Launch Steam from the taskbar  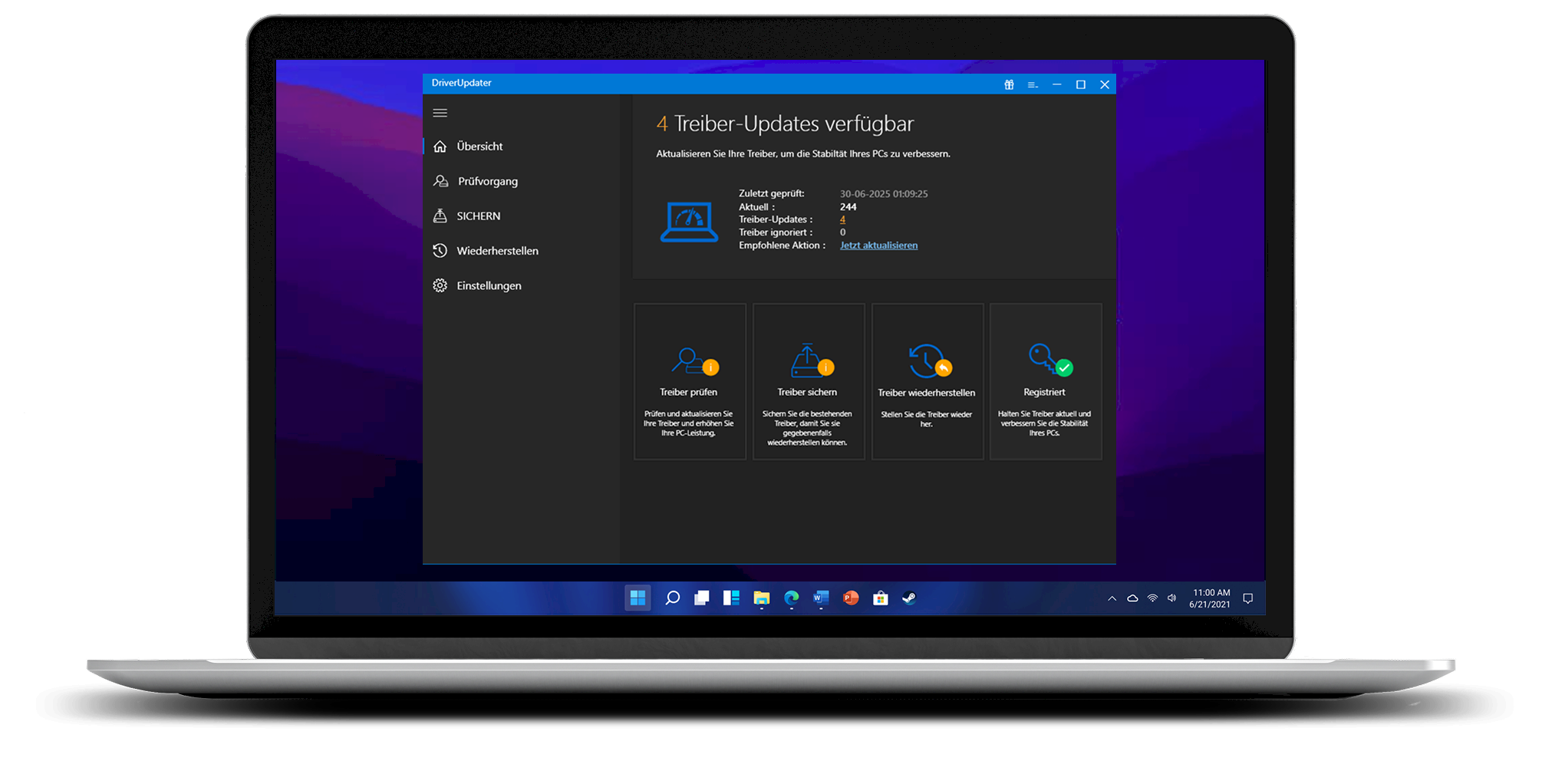click(909, 598)
